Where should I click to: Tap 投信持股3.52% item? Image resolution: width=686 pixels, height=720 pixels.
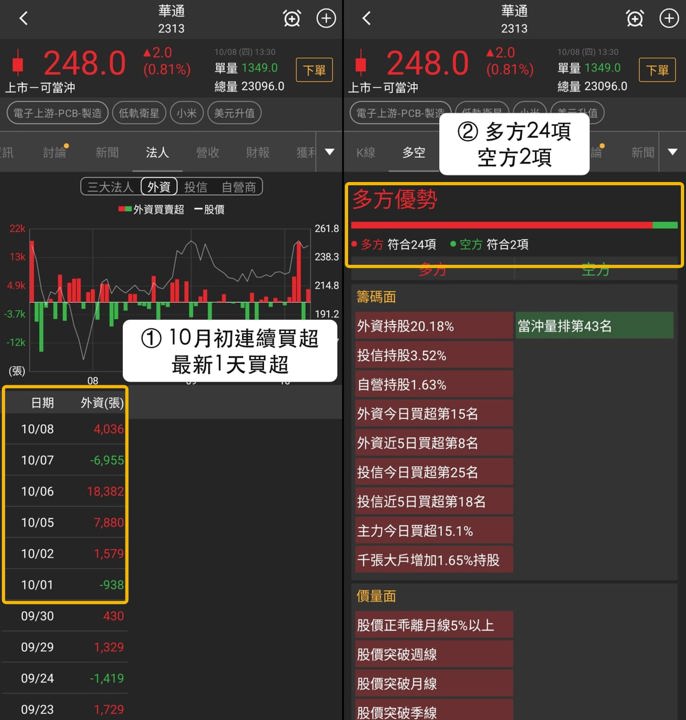pyautogui.click(x=433, y=355)
